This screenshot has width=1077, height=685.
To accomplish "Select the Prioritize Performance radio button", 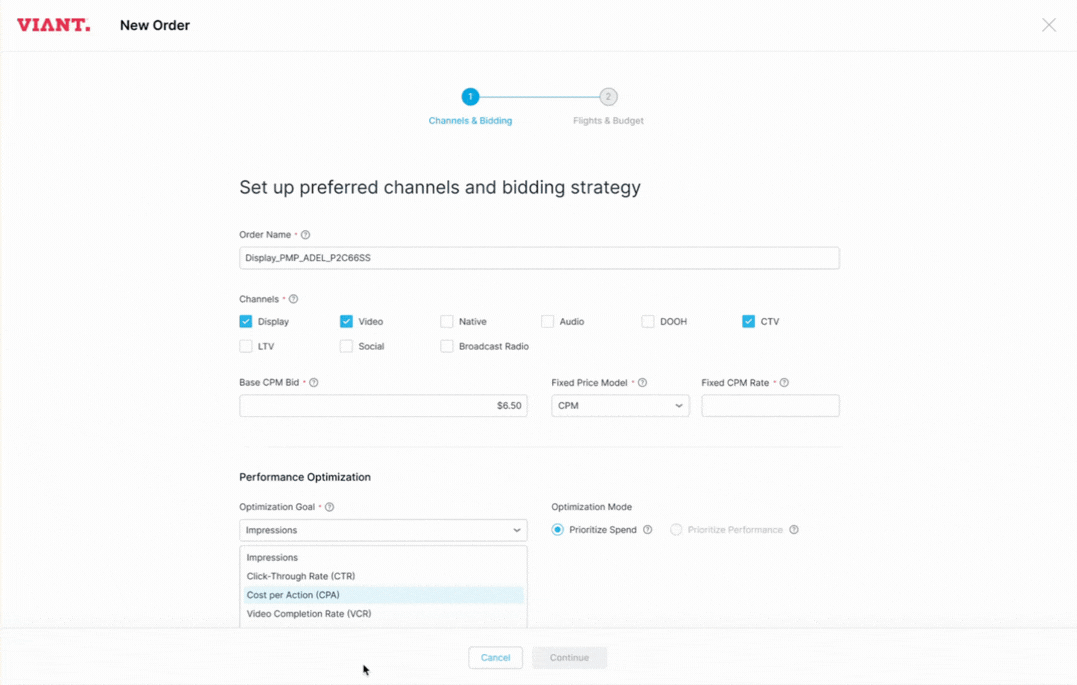I will [675, 529].
